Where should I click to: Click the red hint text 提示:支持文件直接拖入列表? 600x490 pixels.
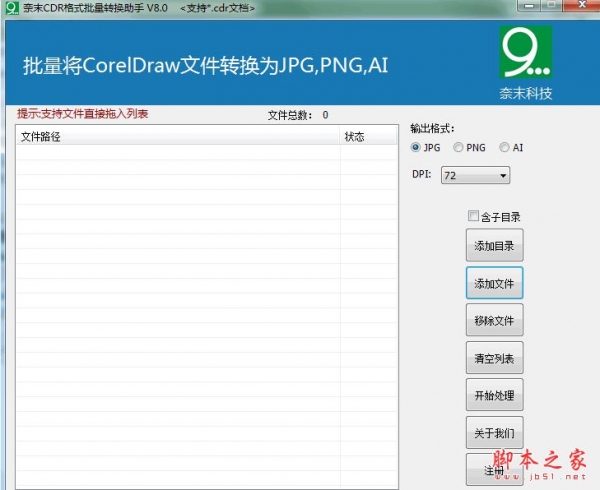click(82, 114)
